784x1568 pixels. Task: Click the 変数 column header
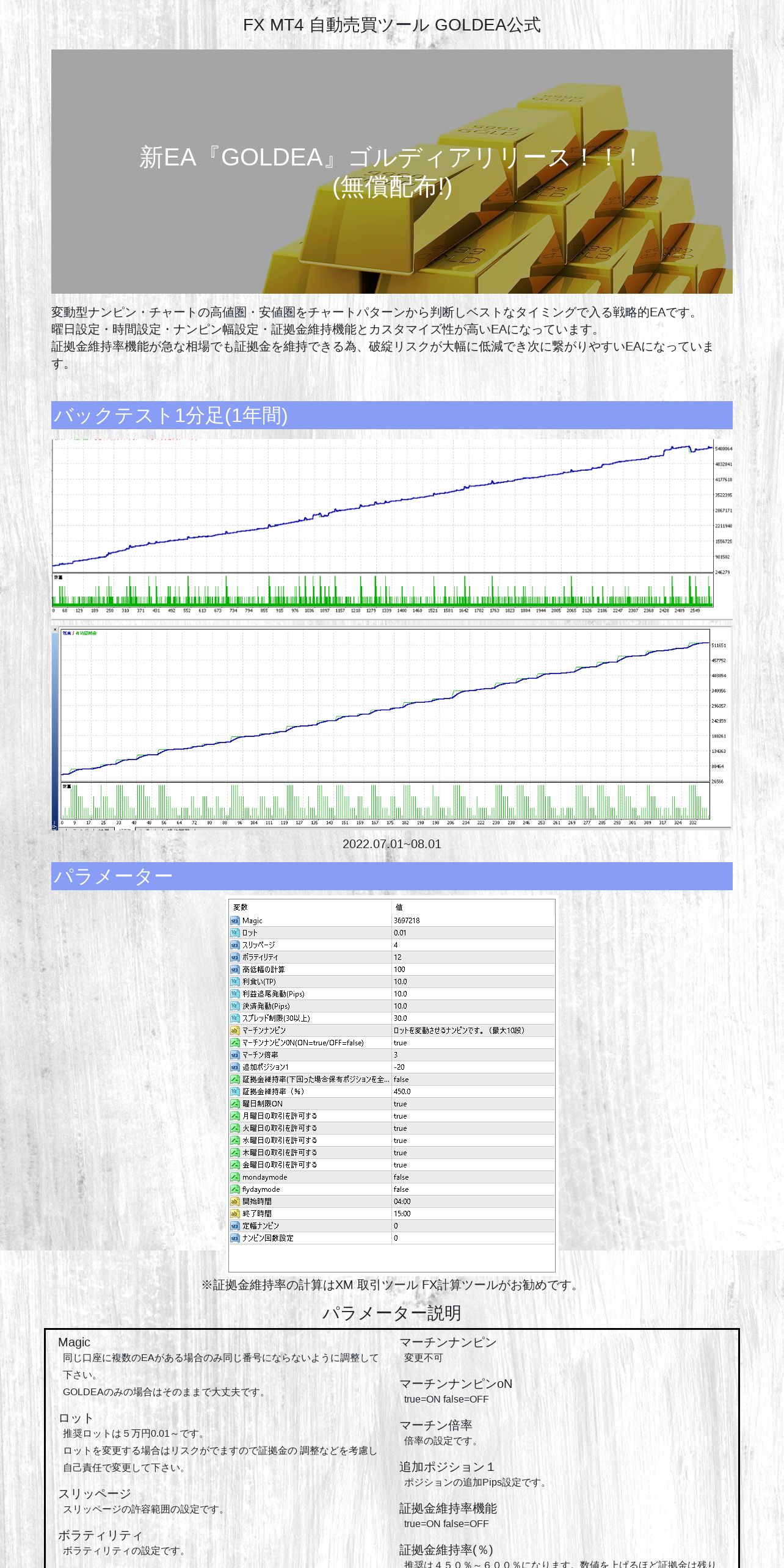tap(241, 907)
